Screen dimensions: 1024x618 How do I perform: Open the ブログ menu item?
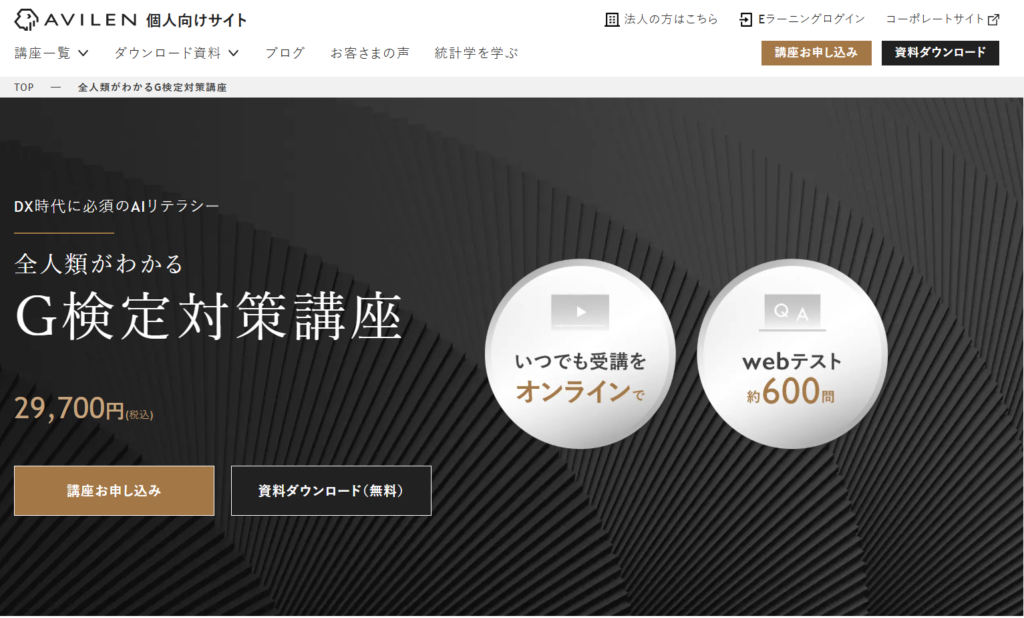[x=285, y=53]
